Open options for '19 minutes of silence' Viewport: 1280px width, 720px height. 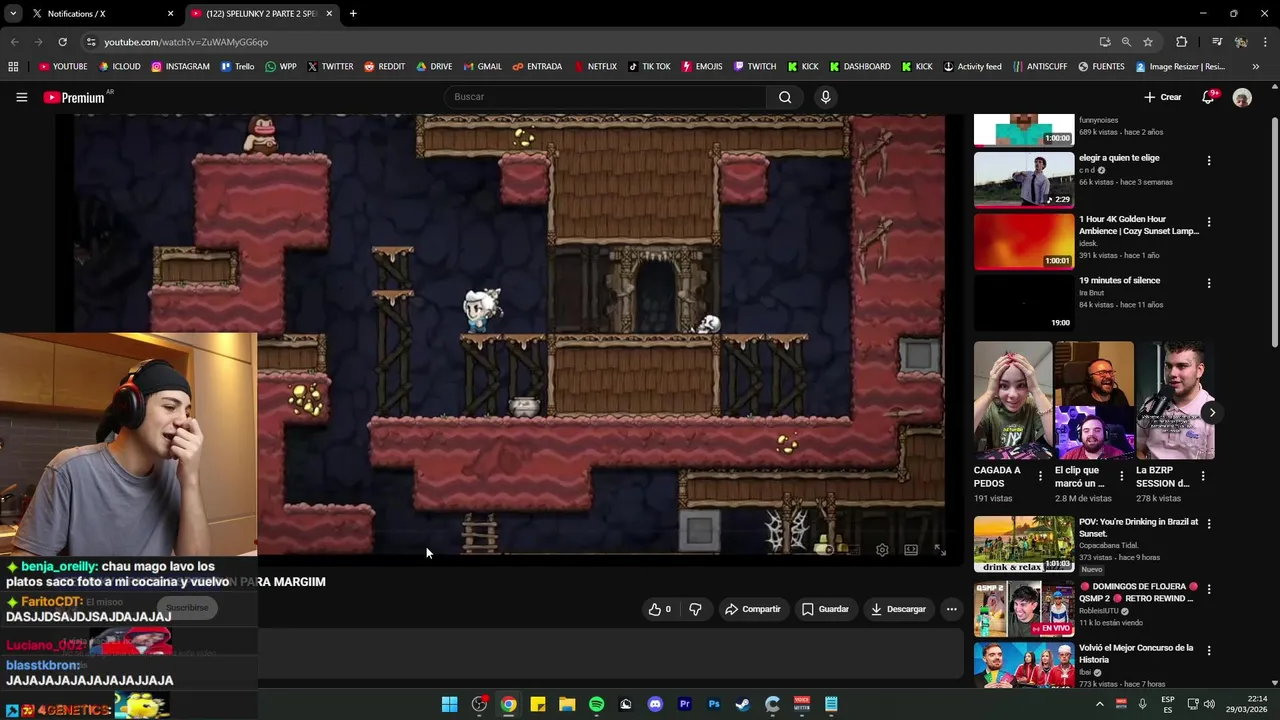pyautogui.click(x=1209, y=283)
